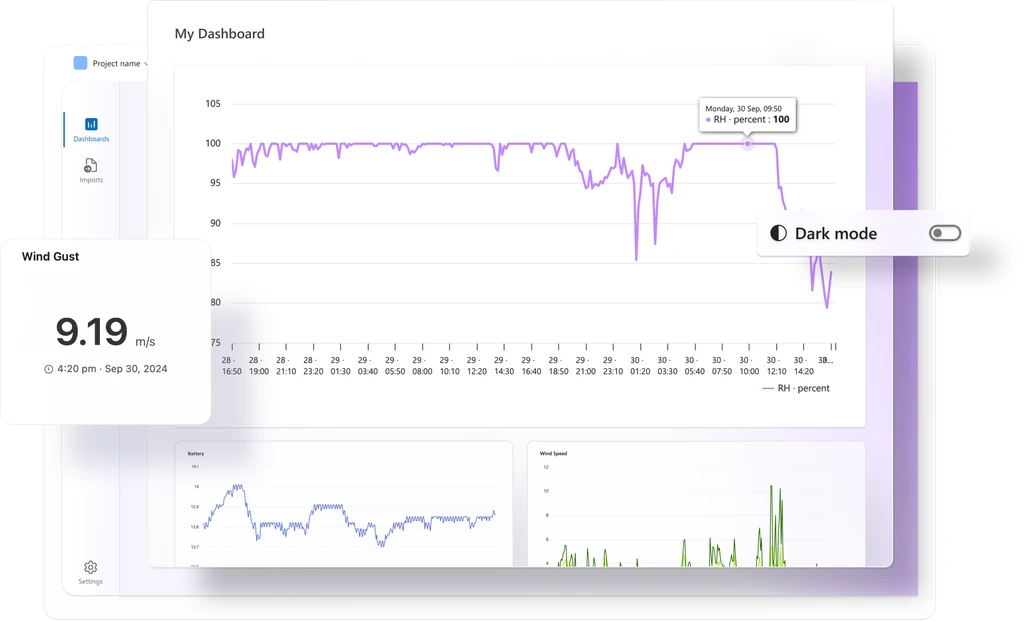The height and width of the screenshot is (622, 1024).
Task: Open the Dashboards sidebar icon
Action: (91, 124)
